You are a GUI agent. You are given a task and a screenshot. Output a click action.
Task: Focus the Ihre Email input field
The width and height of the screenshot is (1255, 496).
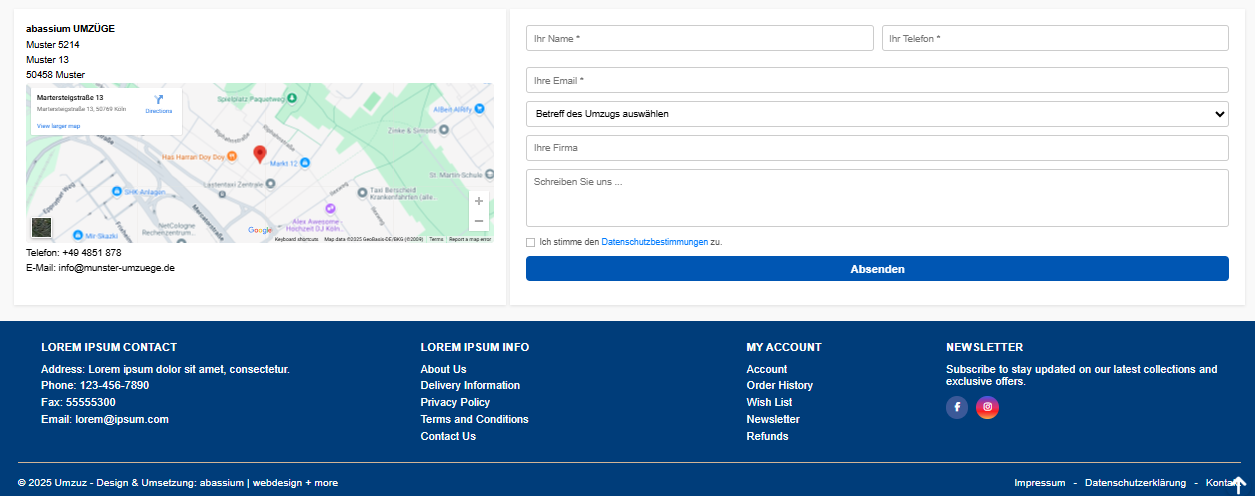coord(877,80)
